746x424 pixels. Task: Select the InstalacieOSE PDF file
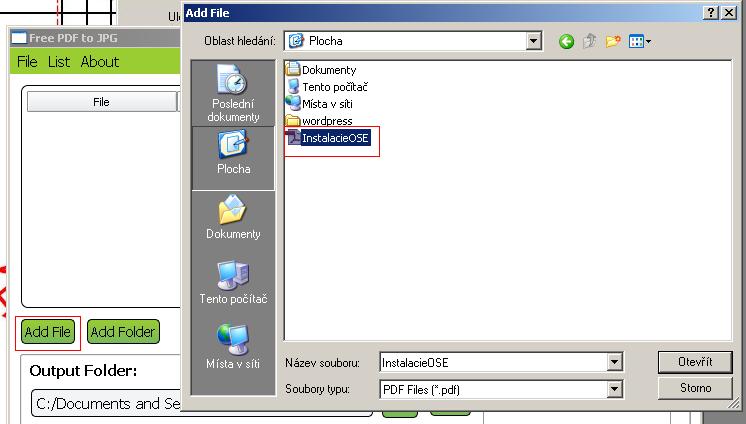click(328, 138)
